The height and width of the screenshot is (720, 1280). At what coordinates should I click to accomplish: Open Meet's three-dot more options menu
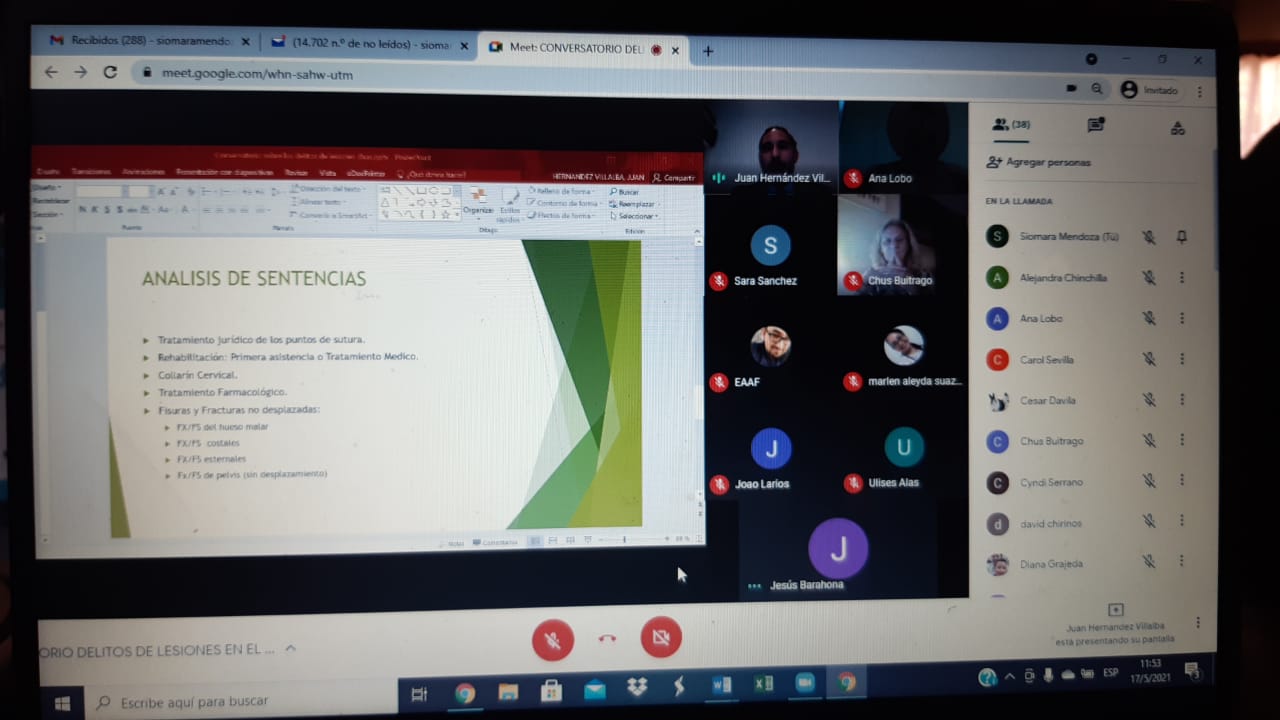1198,623
